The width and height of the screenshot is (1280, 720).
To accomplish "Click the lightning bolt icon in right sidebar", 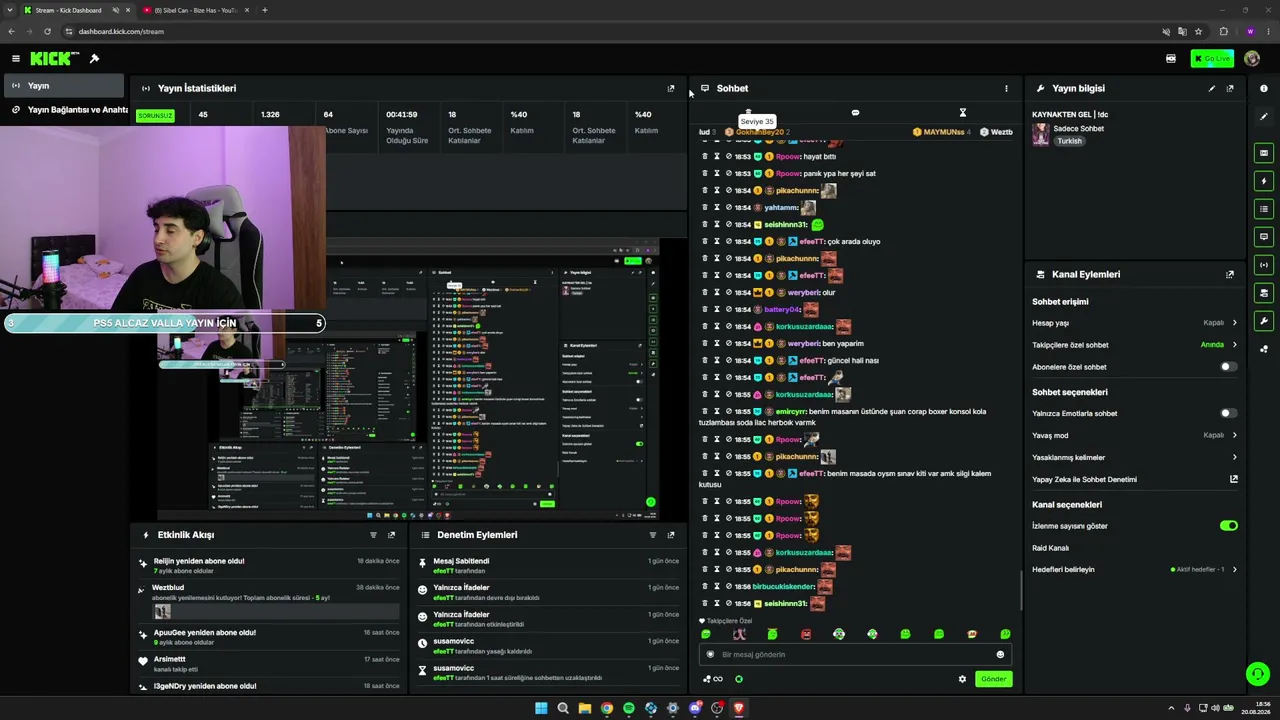I will [x=1264, y=181].
